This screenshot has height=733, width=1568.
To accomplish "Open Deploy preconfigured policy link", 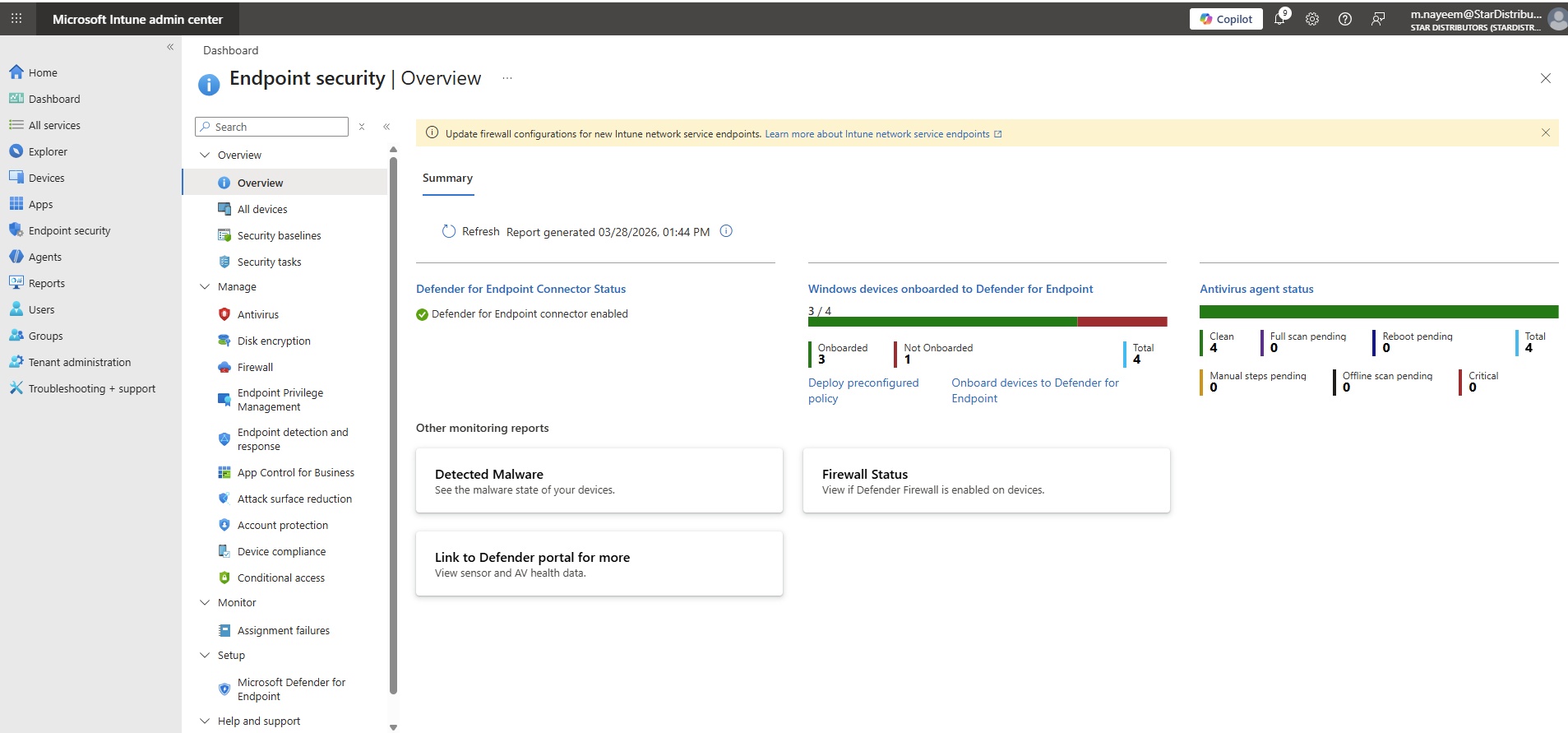I will coord(863,391).
